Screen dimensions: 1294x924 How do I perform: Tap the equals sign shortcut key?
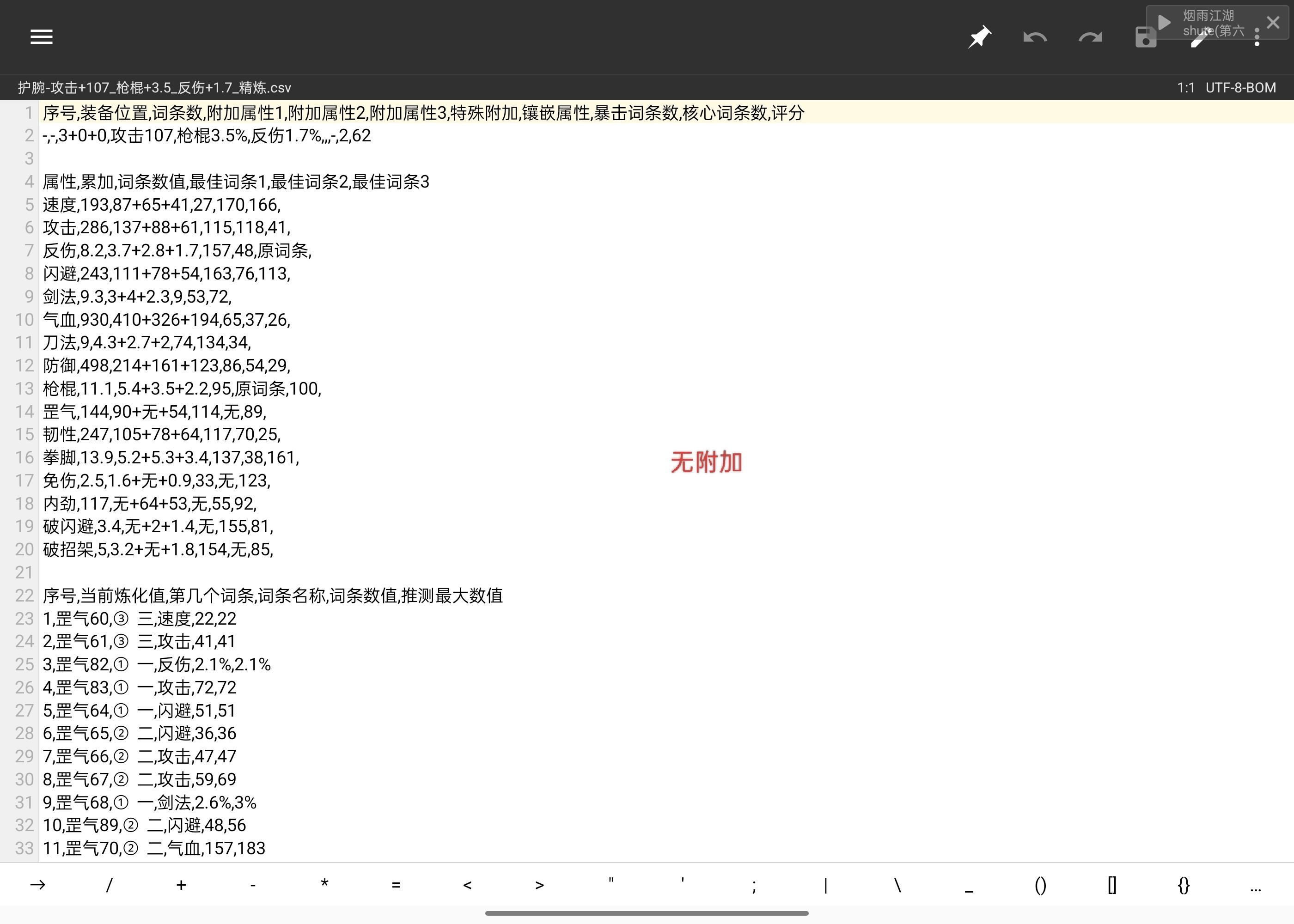(x=396, y=885)
